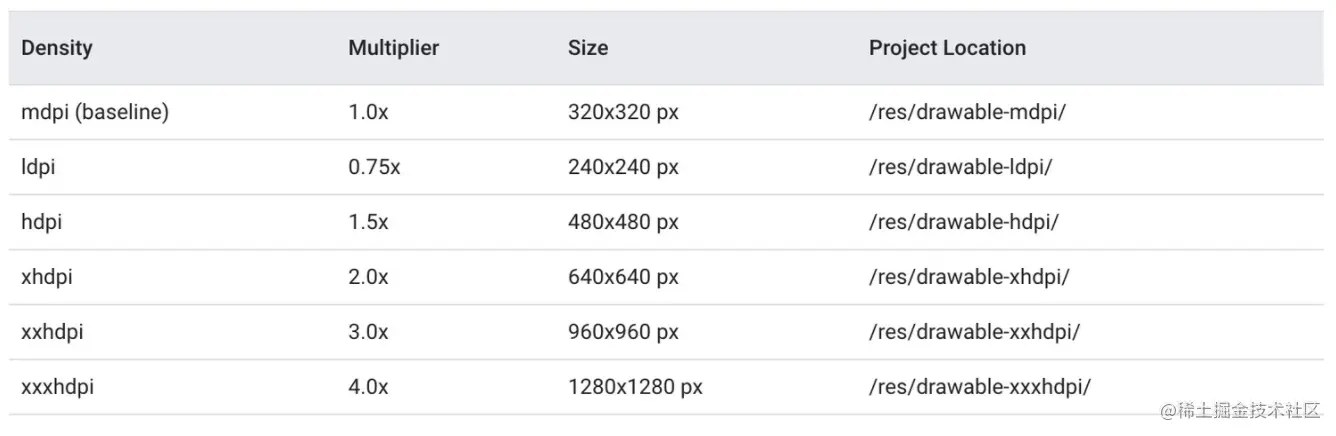Click the /res/drawable-xxxhdpi/ path
This screenshot has height=436, width=1336.
[979, 387]
